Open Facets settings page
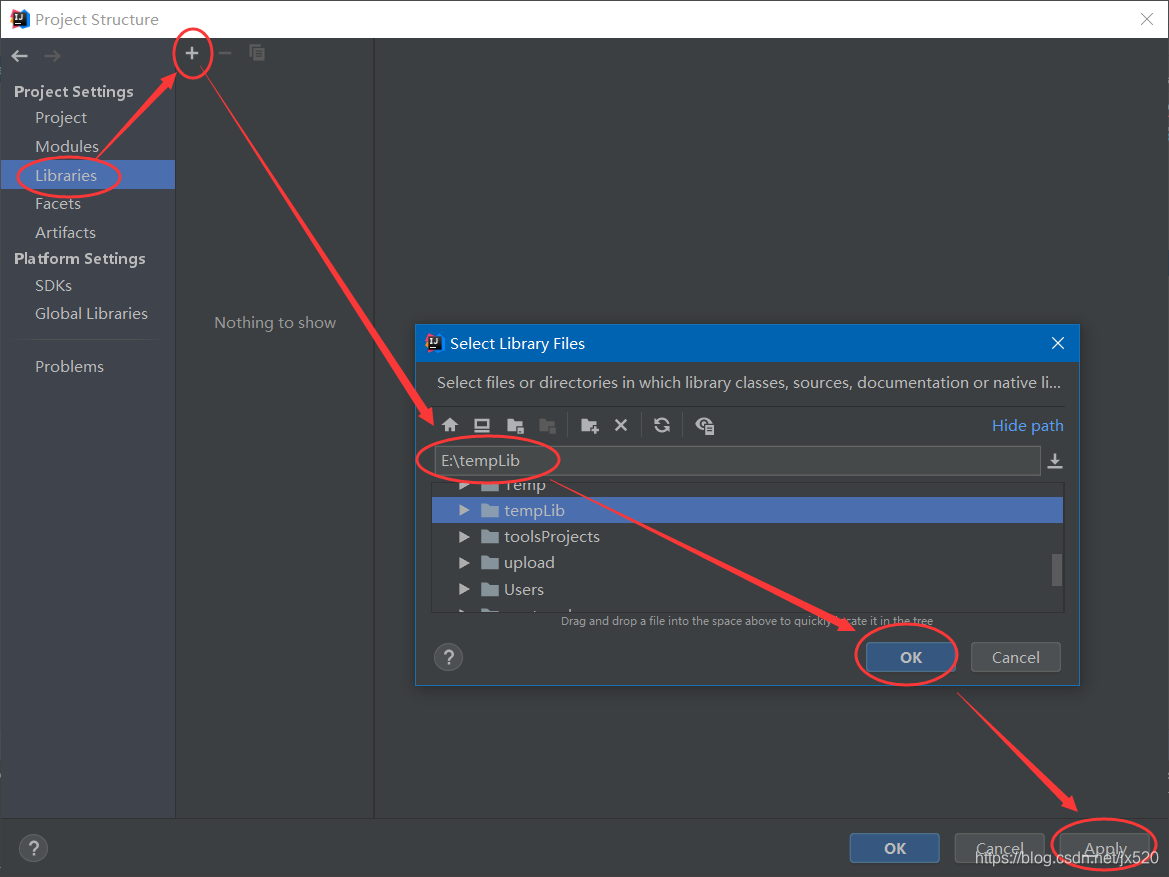 (x=57, y=204)
